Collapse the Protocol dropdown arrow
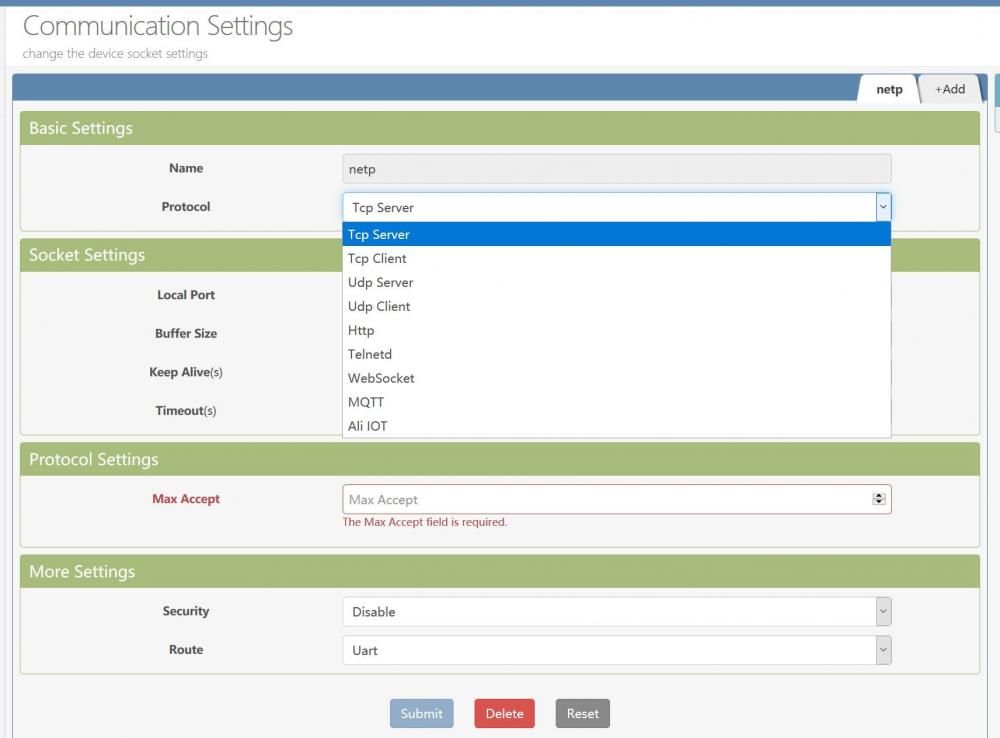The width and height of the screenshot is (1000, 738). click(x=882, y=207)
